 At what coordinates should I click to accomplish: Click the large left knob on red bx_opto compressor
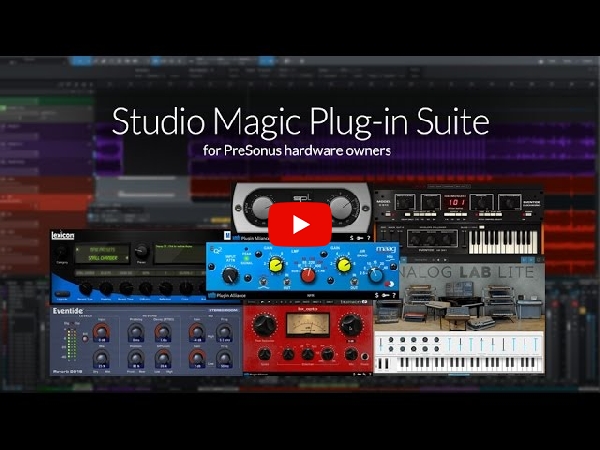tap(264, 325)
